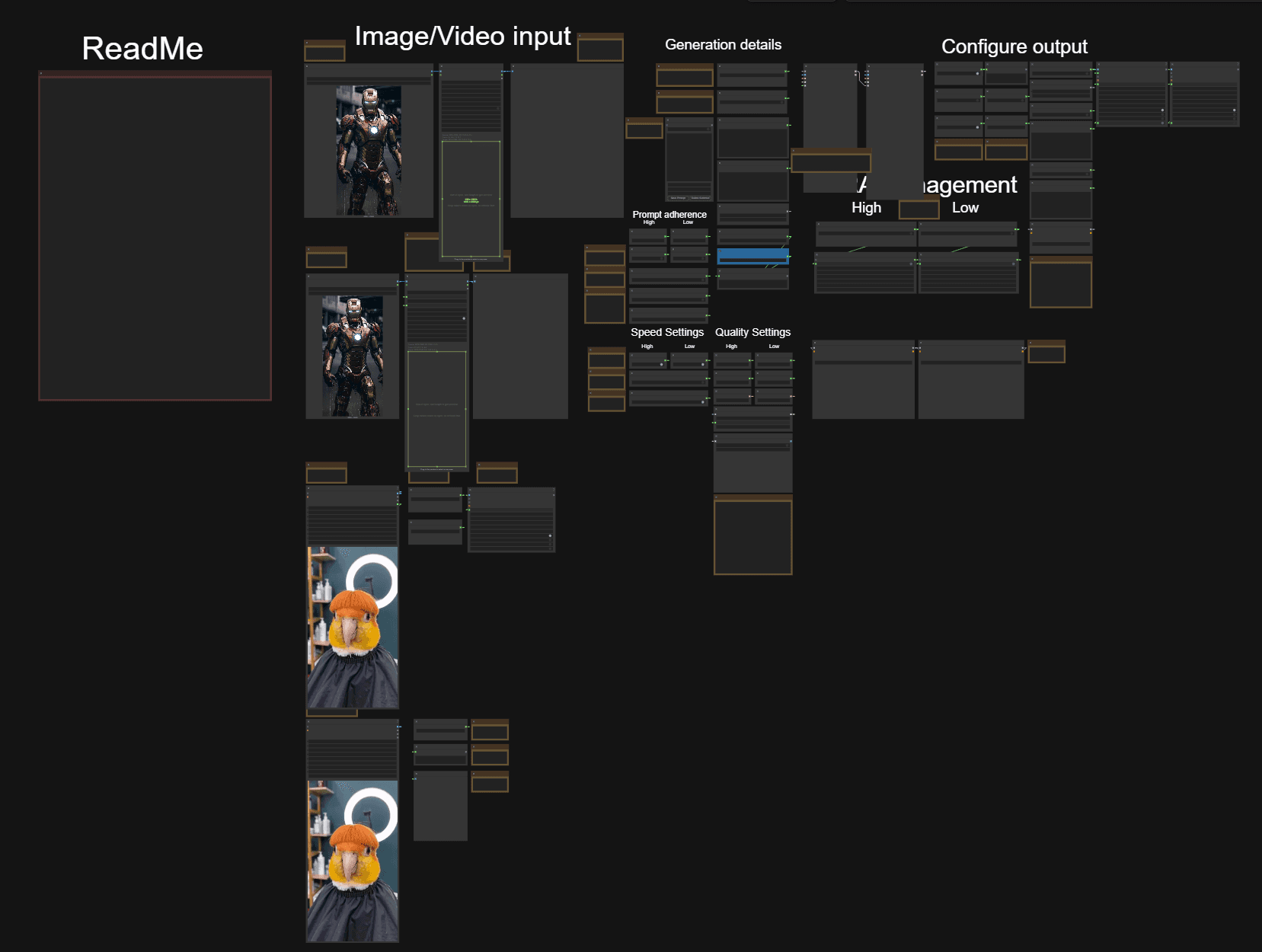Click the Low label under Quality Settings

click(774, 347)
